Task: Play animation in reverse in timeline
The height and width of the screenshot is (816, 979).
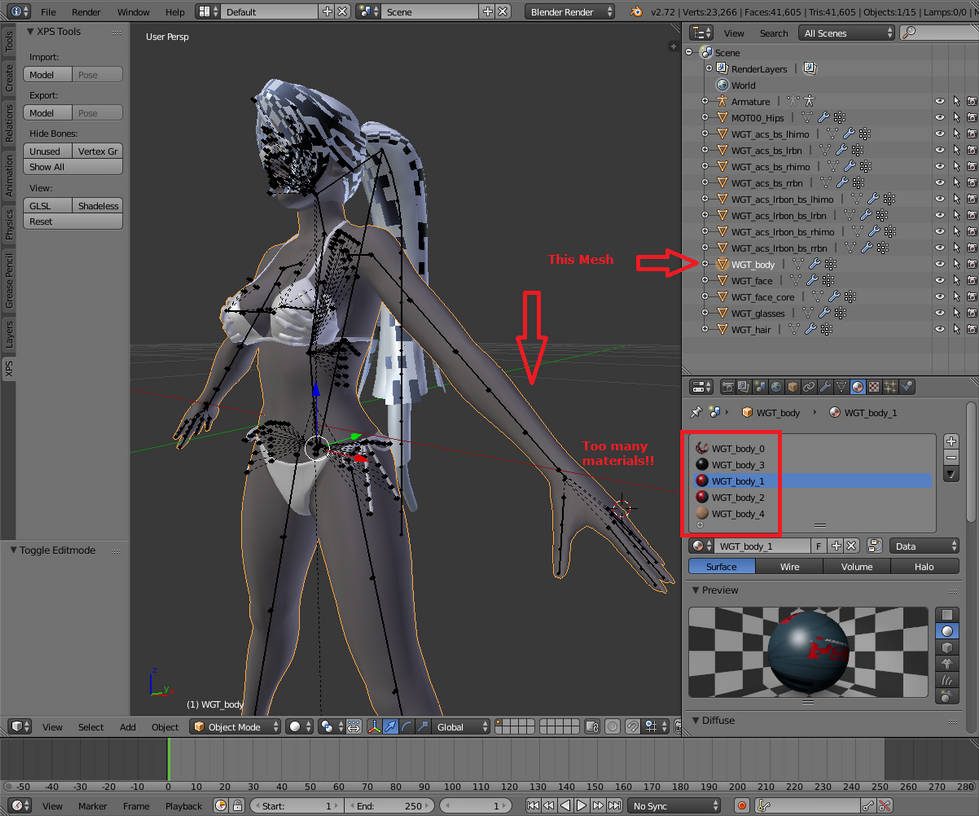Action: 565,805
